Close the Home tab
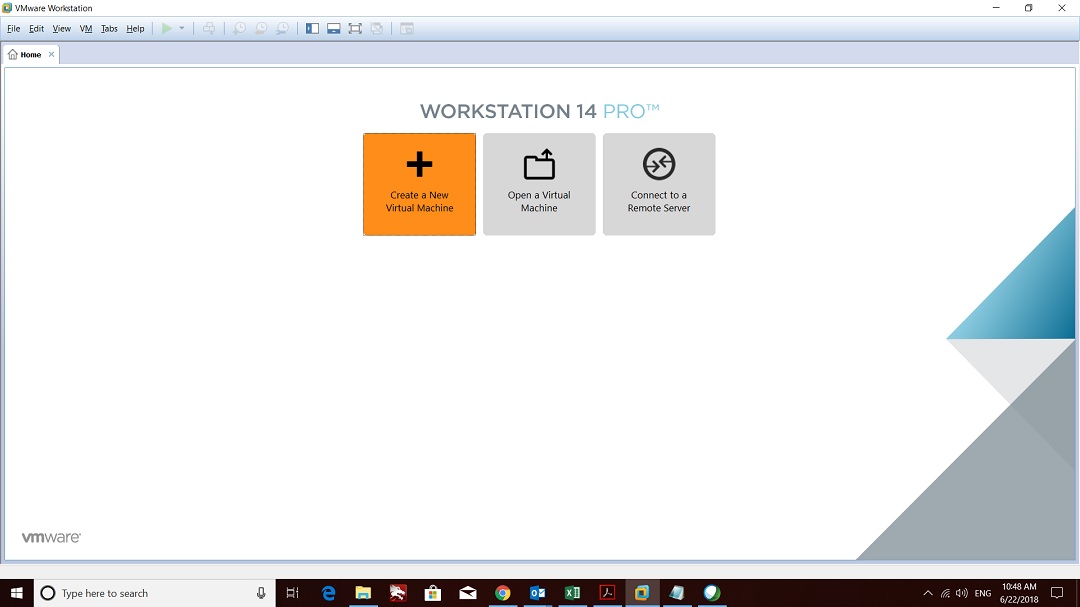 (51, 54)
